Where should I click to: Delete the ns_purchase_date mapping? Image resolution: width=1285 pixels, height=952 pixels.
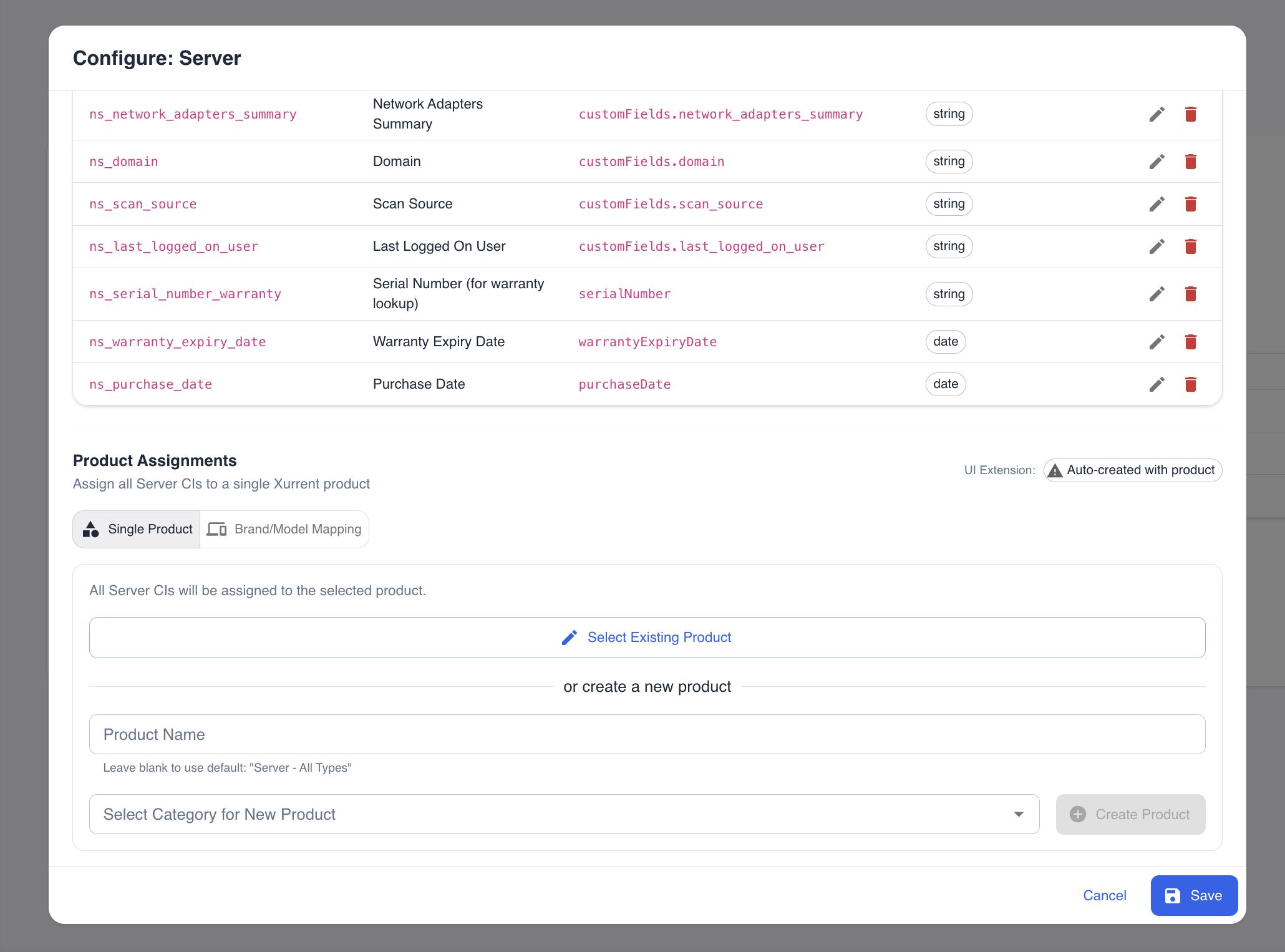1190,384
